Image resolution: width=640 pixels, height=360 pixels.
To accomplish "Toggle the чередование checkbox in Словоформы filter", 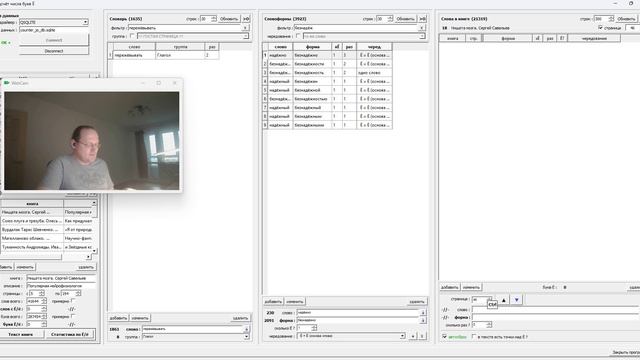I will pyautogui.click(x=298, y=36).
